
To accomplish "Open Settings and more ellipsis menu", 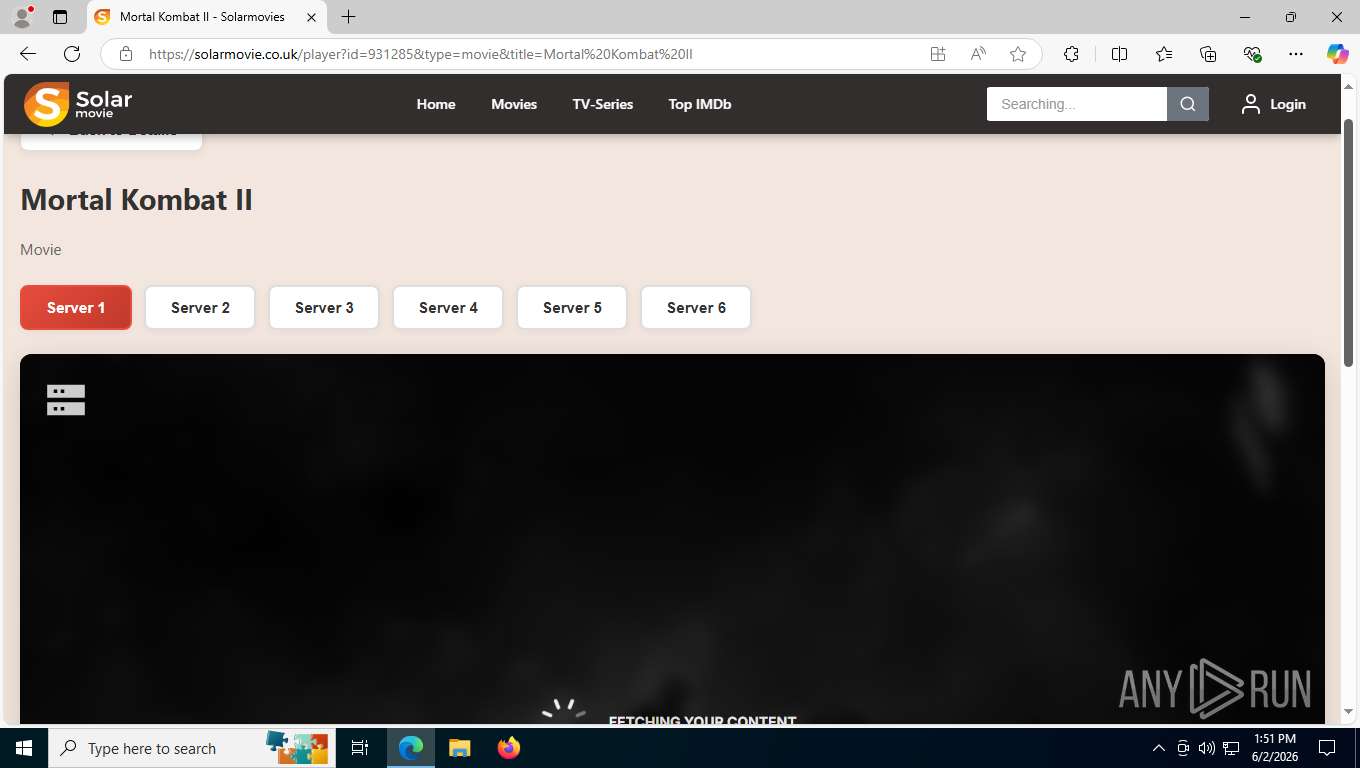I will click(x=1296, y=54).
